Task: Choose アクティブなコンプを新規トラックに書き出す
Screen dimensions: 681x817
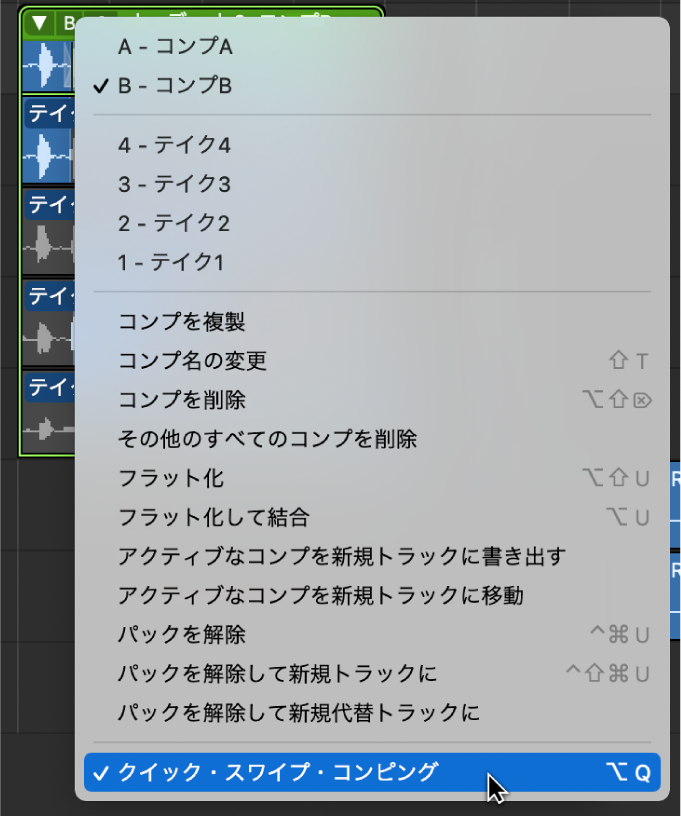Action: tap(372, 556)
